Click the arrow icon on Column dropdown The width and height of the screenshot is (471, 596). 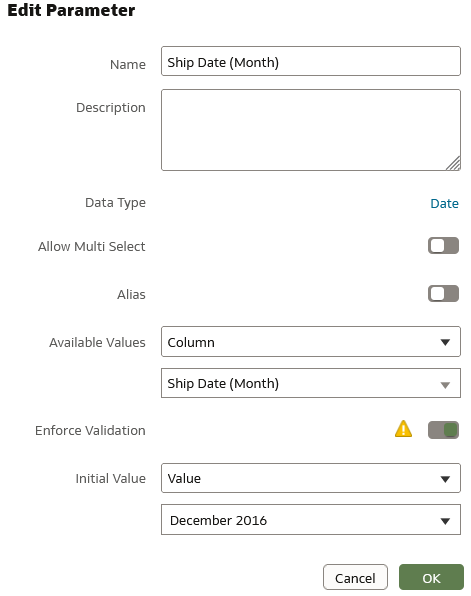tap(445, 342)
